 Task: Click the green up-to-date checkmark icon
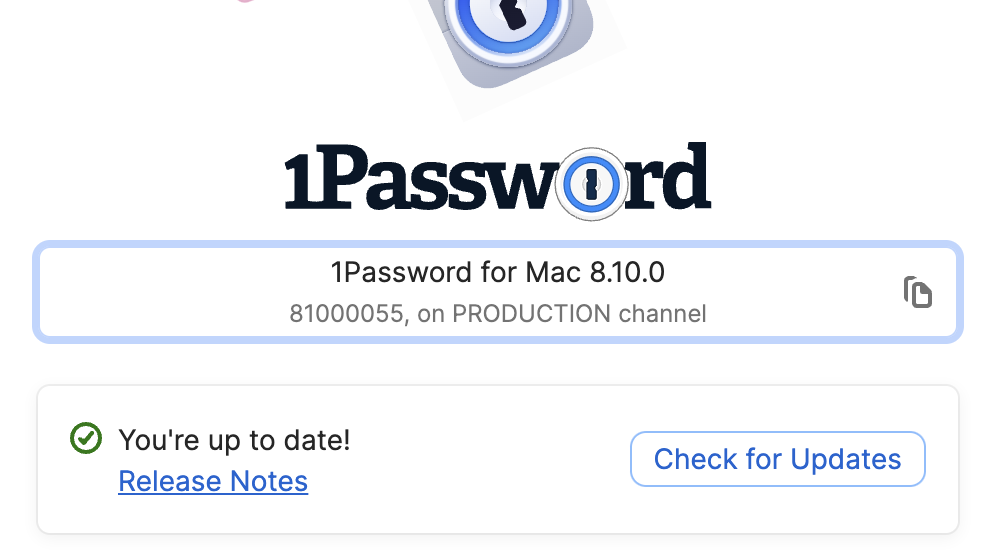[87, 438]
